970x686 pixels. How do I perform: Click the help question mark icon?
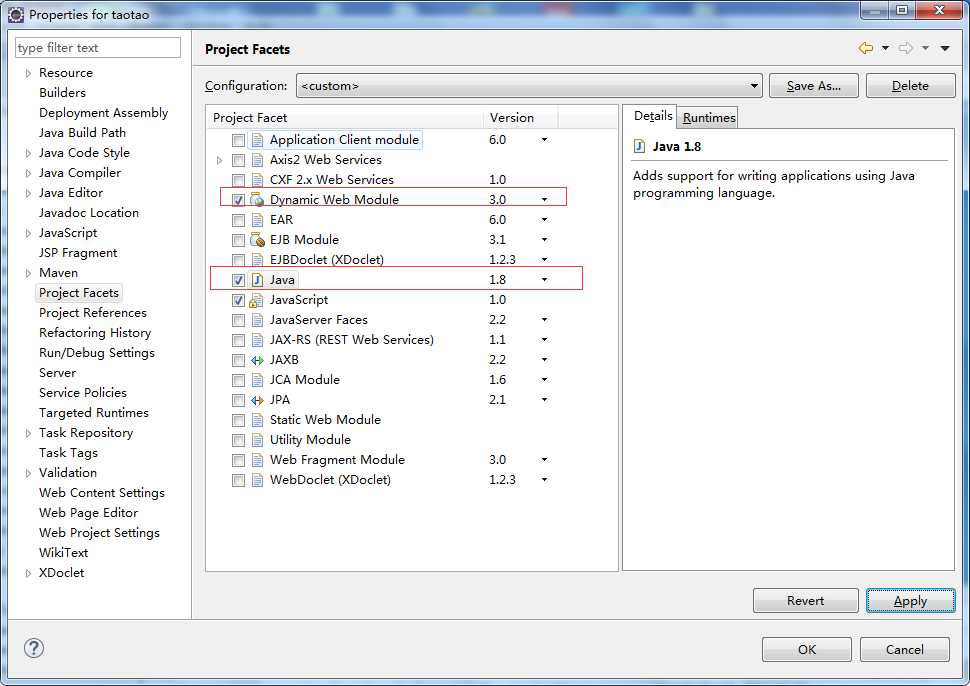point(33,648)
